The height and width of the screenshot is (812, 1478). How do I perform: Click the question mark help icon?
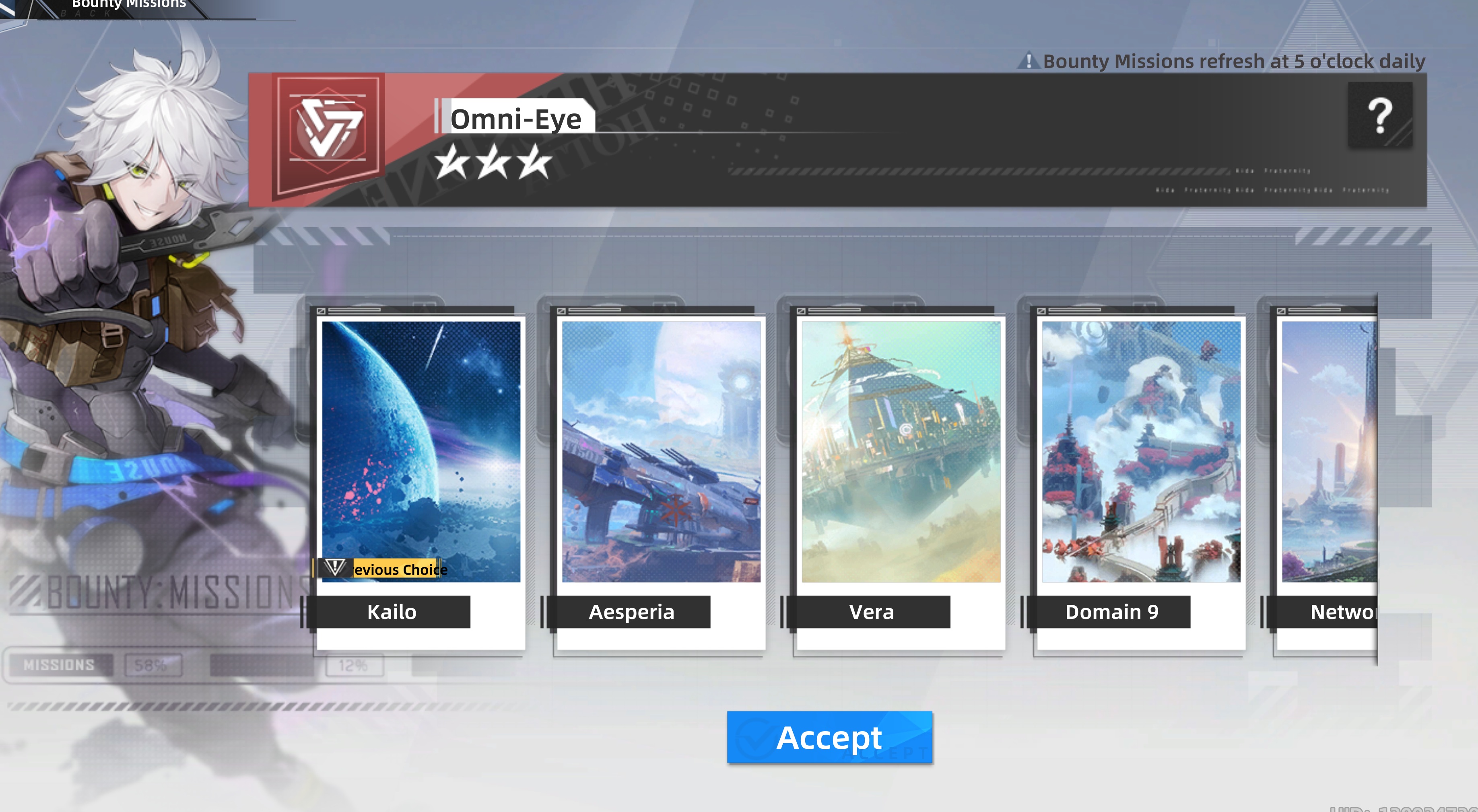[x=1380, y=115]
